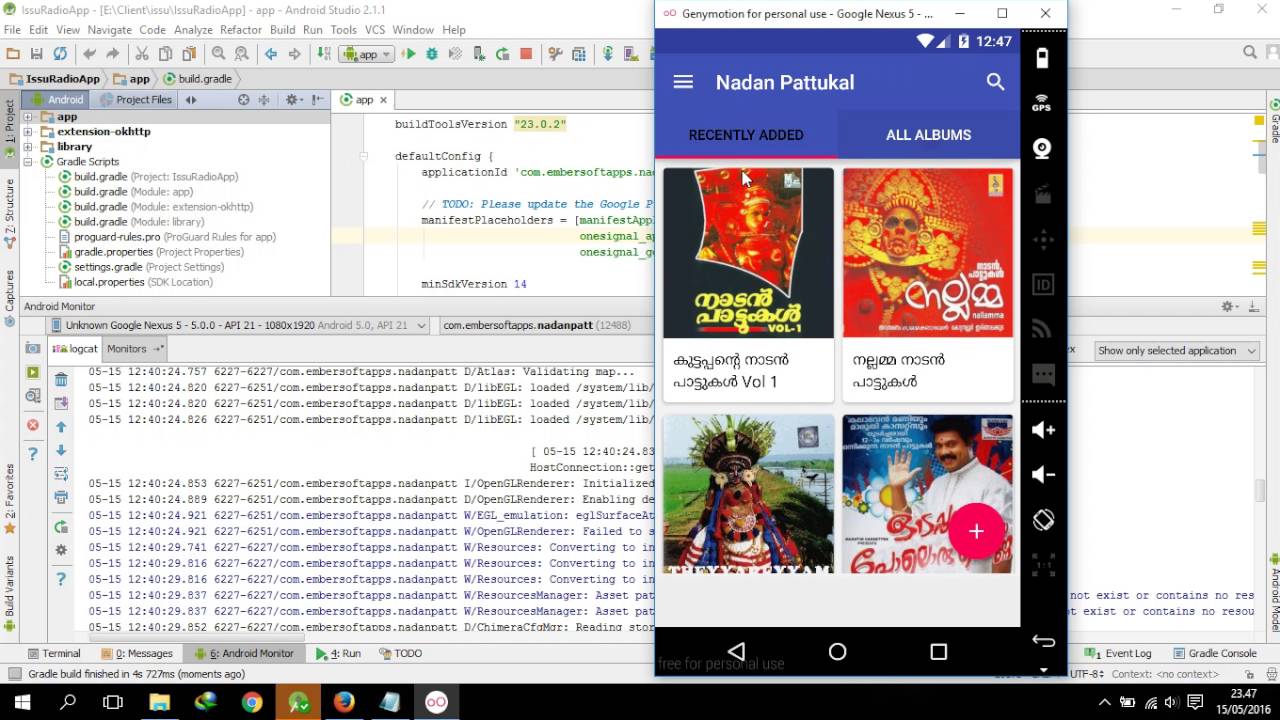The height and width of the screenshot is (720, 1280).
Task: Open the File menu
Action: pyautogui.click(x=12, y=30)
